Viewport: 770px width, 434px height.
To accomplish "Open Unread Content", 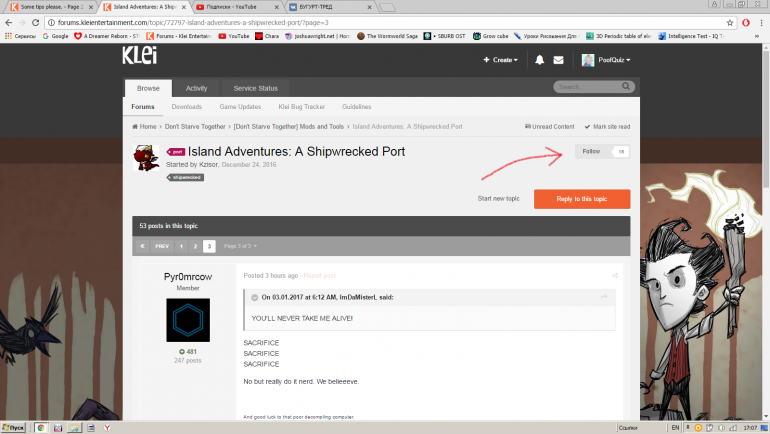I will click(x=550, y=127).
